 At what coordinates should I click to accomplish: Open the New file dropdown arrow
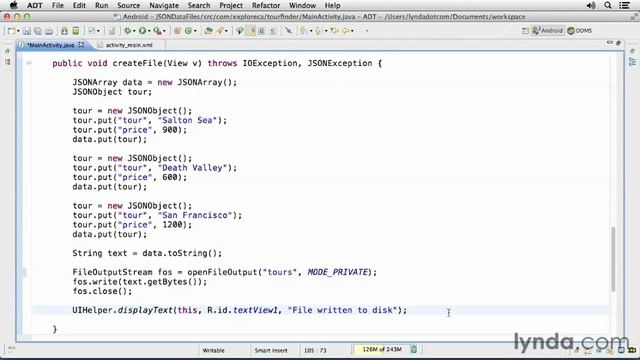point(18,31)
